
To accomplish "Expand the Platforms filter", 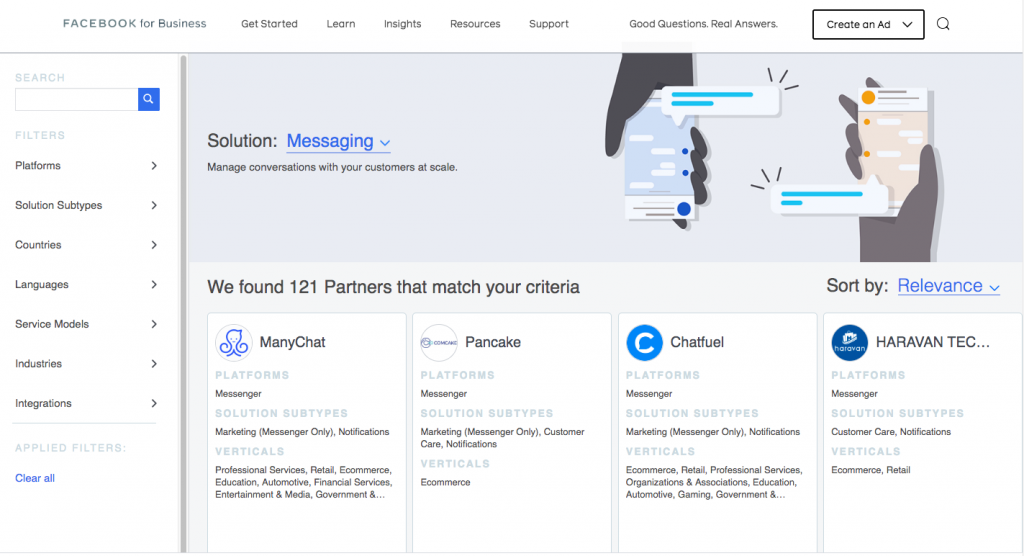I will (x=86, y=166).
